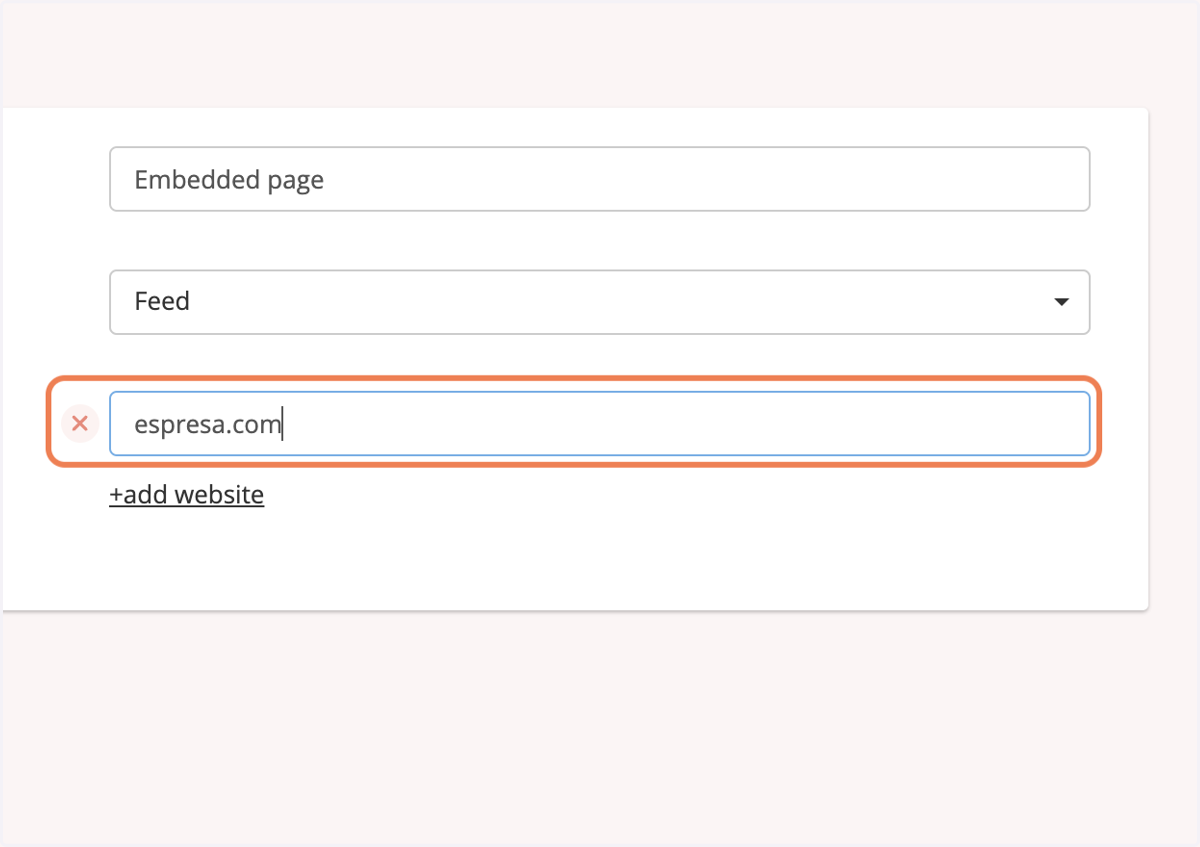Viewport: 1200px width, 847px height.
Task: Click the espresa.com website input field
Action: click(x=599, y=424)
